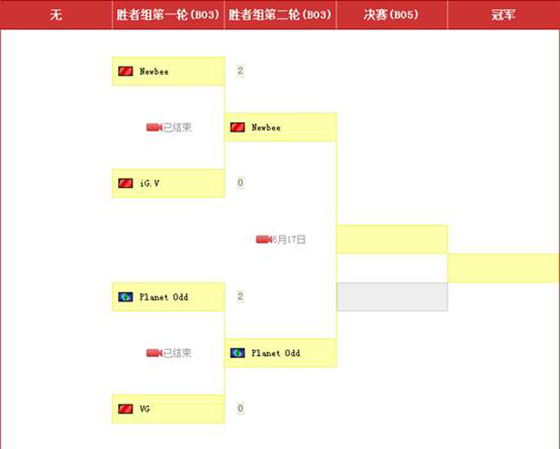Select the 胜者组第二轮(BO3) header tab
560x449 pixels.
[280, 15]
